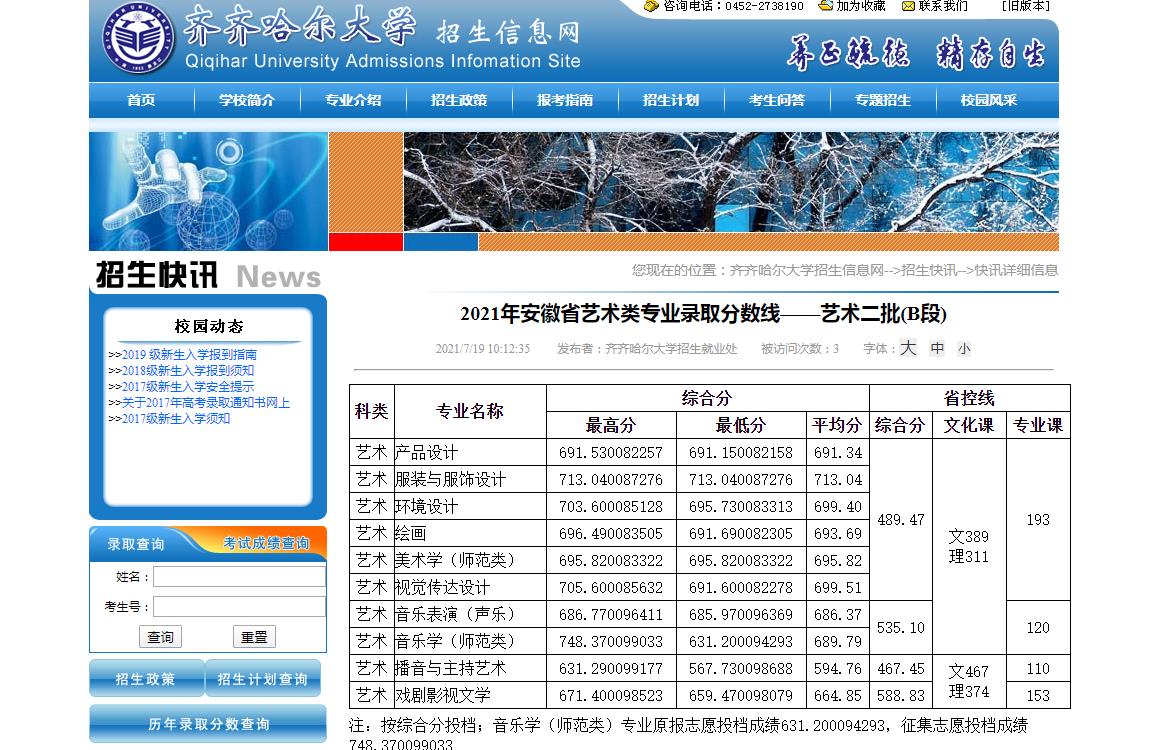Click the 重置 reset button

(x=254, y=637)
